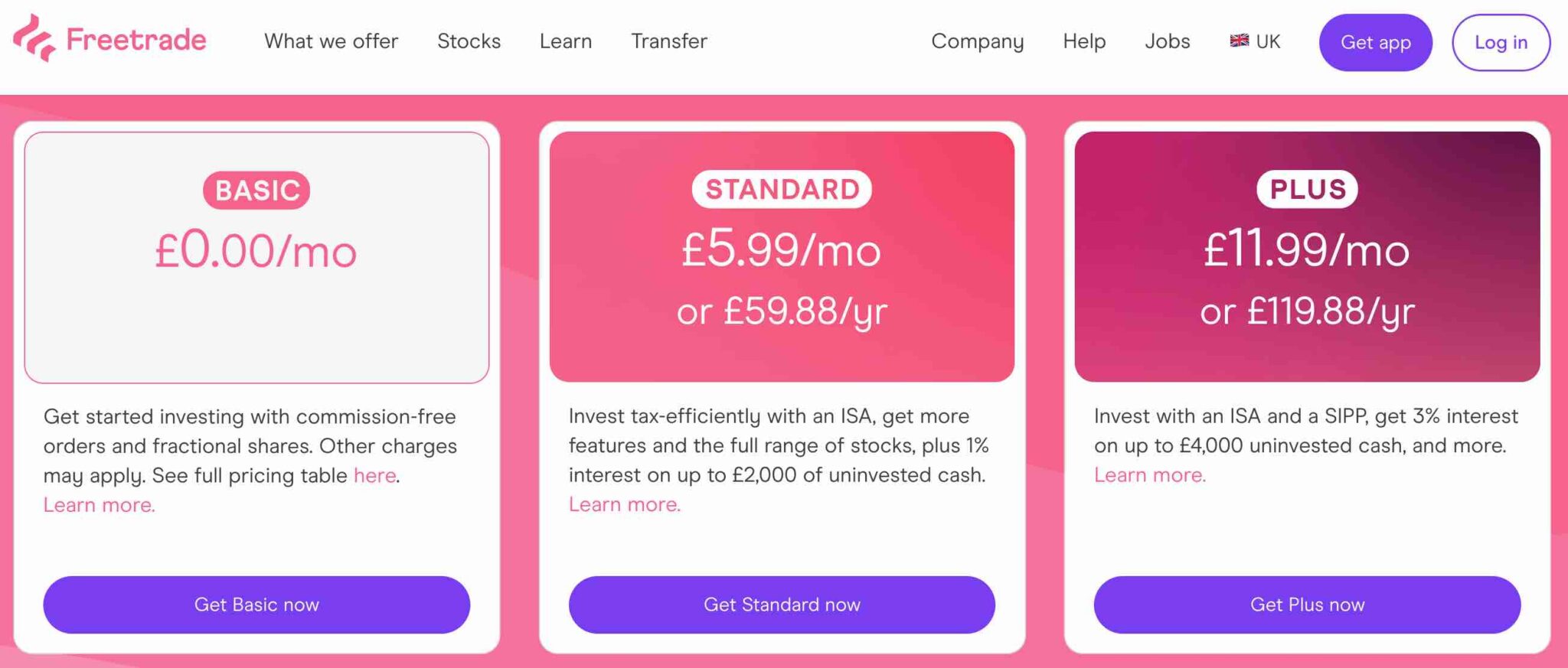The height and width of the screenshot is (668, 1568).
Task: Open the Company menu
Action: (978, 41)
